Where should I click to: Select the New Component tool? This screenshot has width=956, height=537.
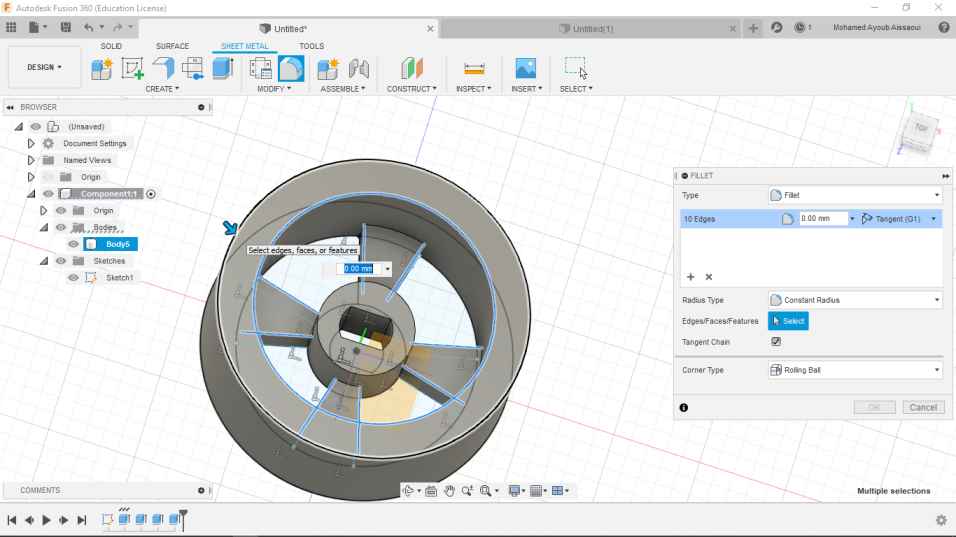coord(101,68)
